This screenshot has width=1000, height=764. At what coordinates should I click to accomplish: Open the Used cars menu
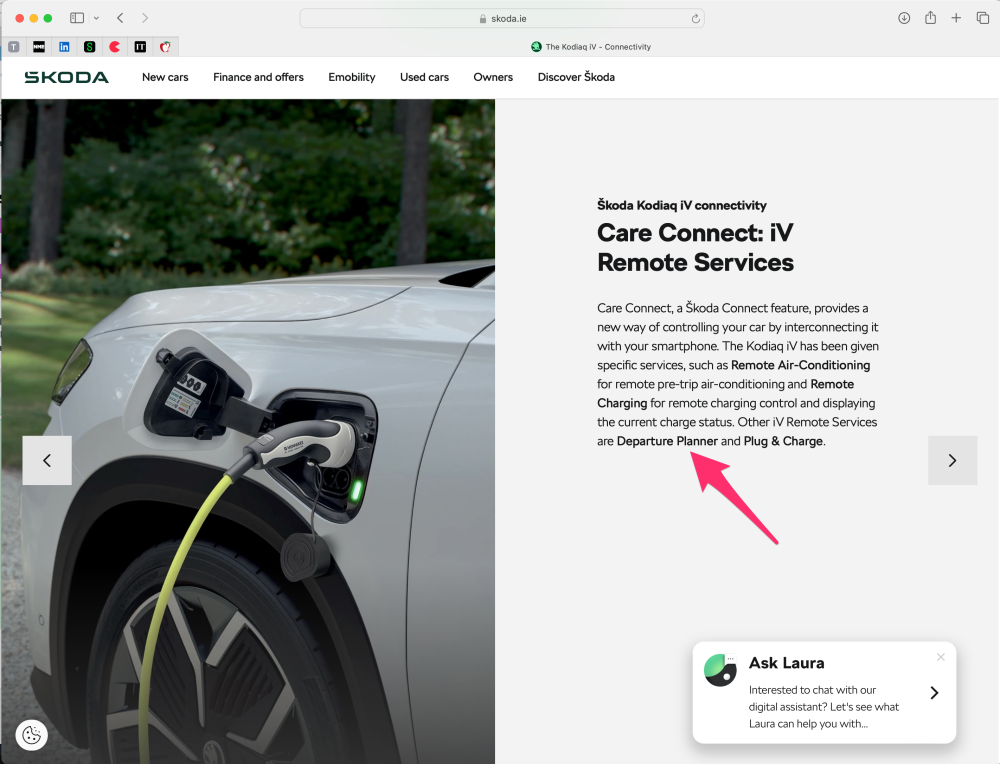click(424, 77)
